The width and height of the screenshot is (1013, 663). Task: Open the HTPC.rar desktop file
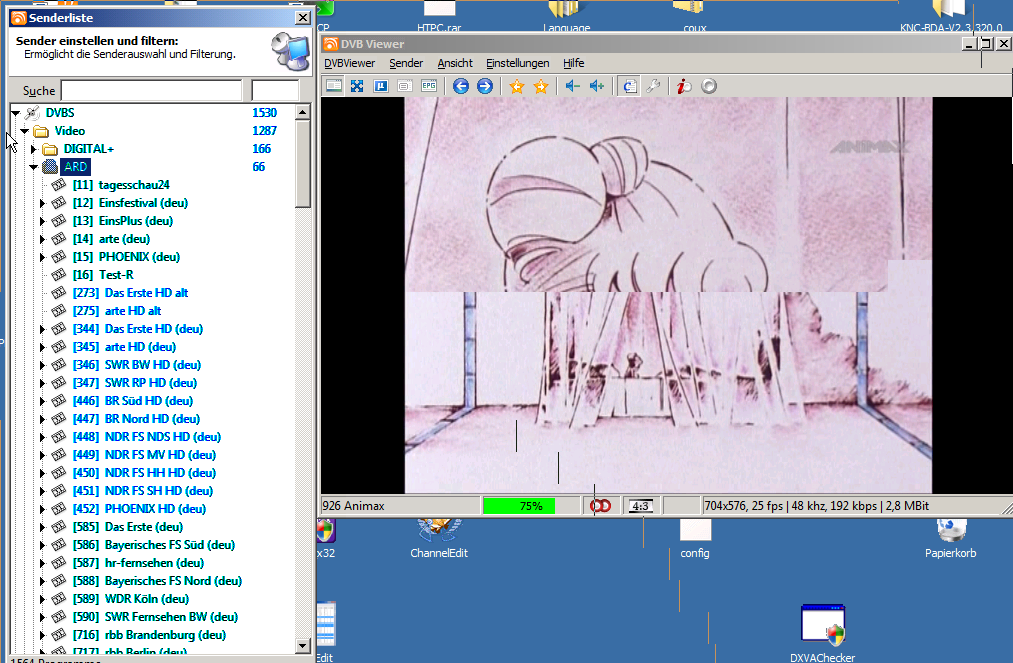click(x=439, y=16)
